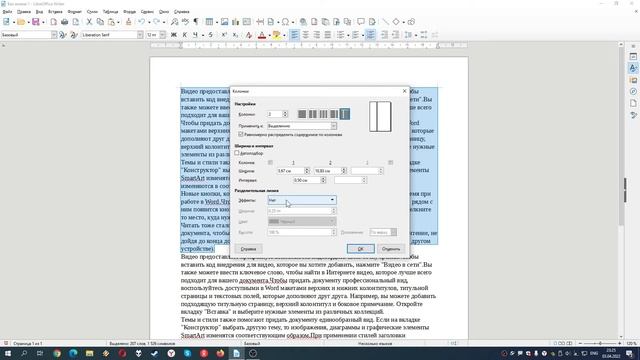The height and width of the screenshot is (360, 640).
Task: Click the Insert Image icon
Action: pos(224,22)
